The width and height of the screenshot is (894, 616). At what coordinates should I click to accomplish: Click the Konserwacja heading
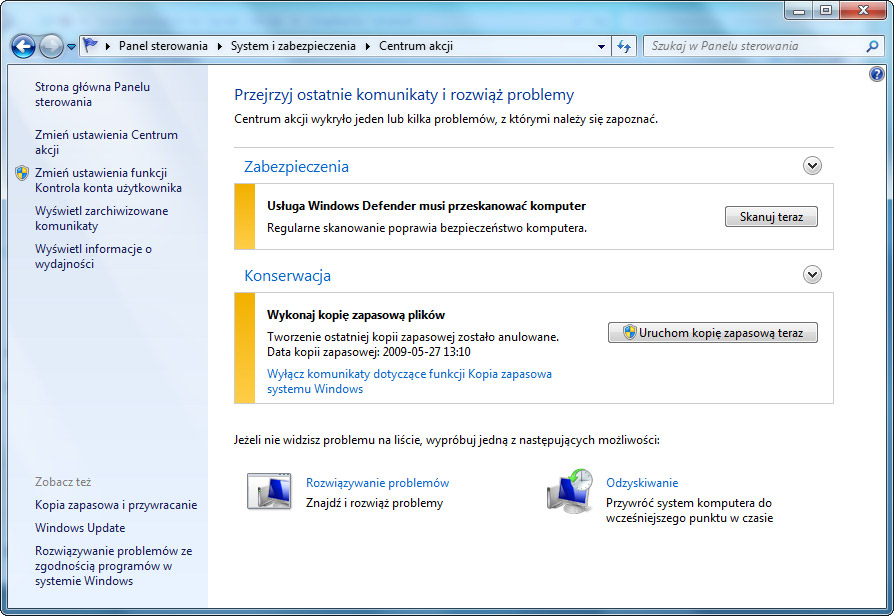[287, 275]
